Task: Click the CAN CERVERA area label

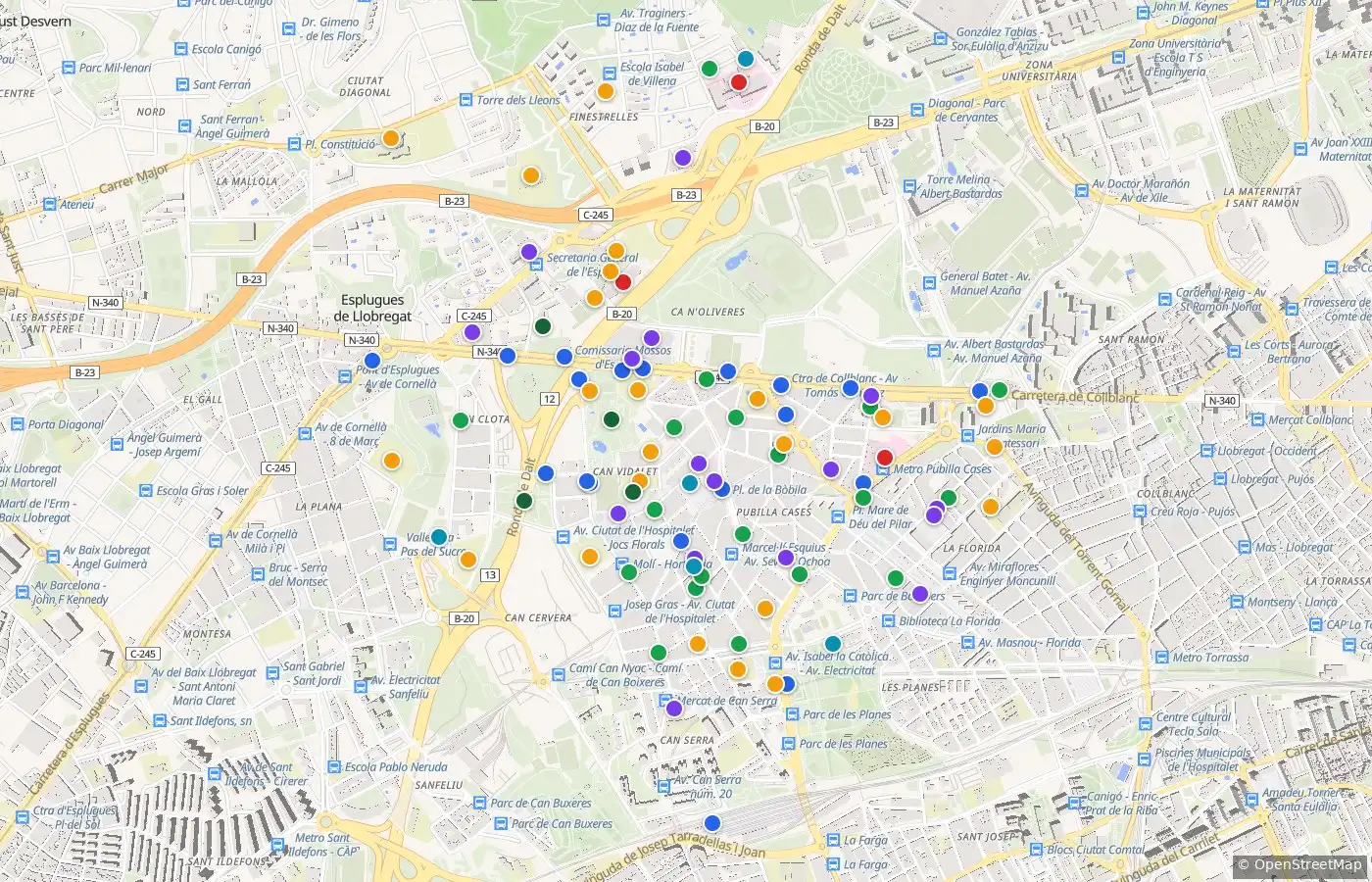Action: click(538, 617)
